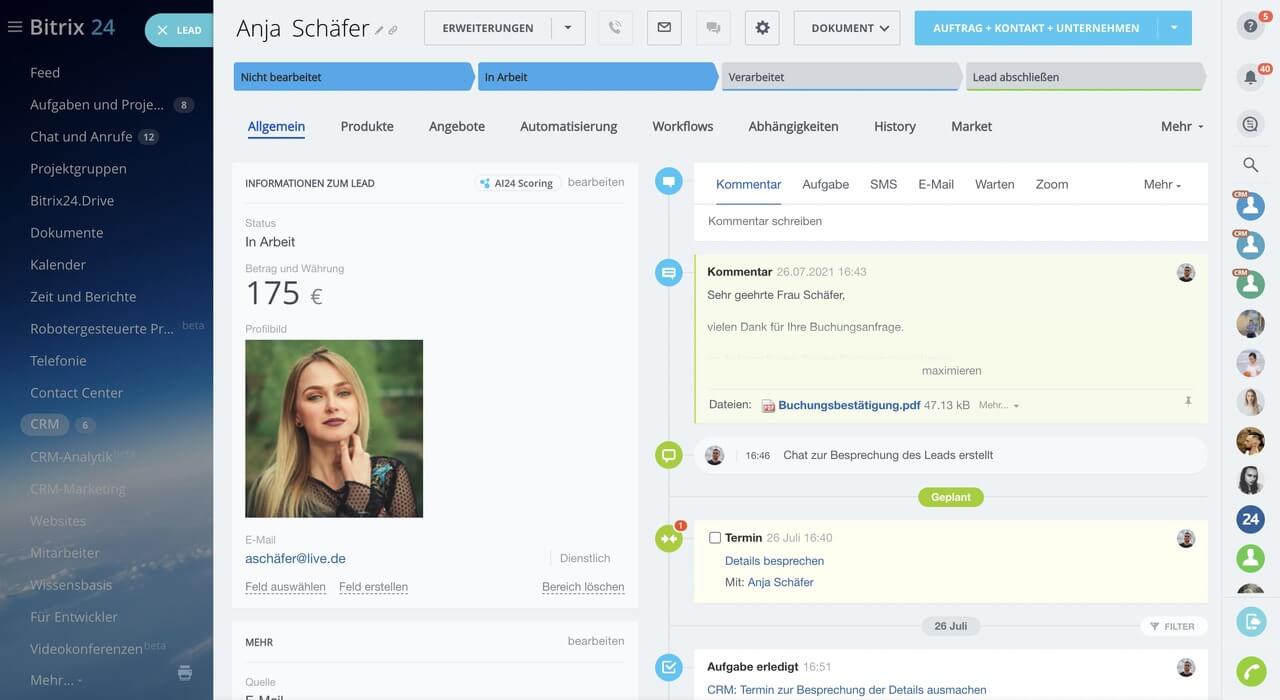Check the Termin completion checkbox
This screenshot has width=1280, height=700.
point(715,538)
